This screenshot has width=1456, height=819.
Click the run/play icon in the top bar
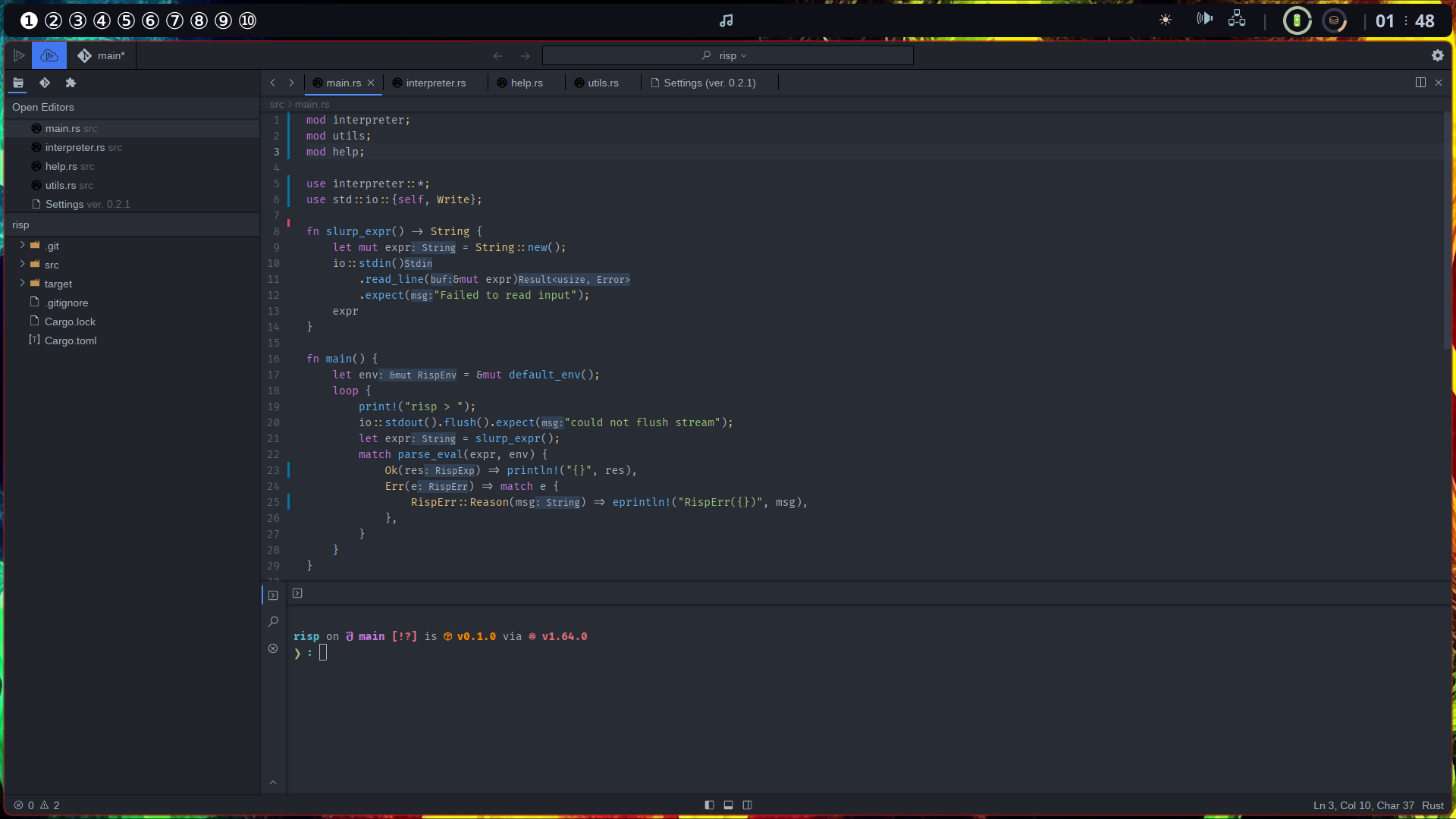[19, 55]
